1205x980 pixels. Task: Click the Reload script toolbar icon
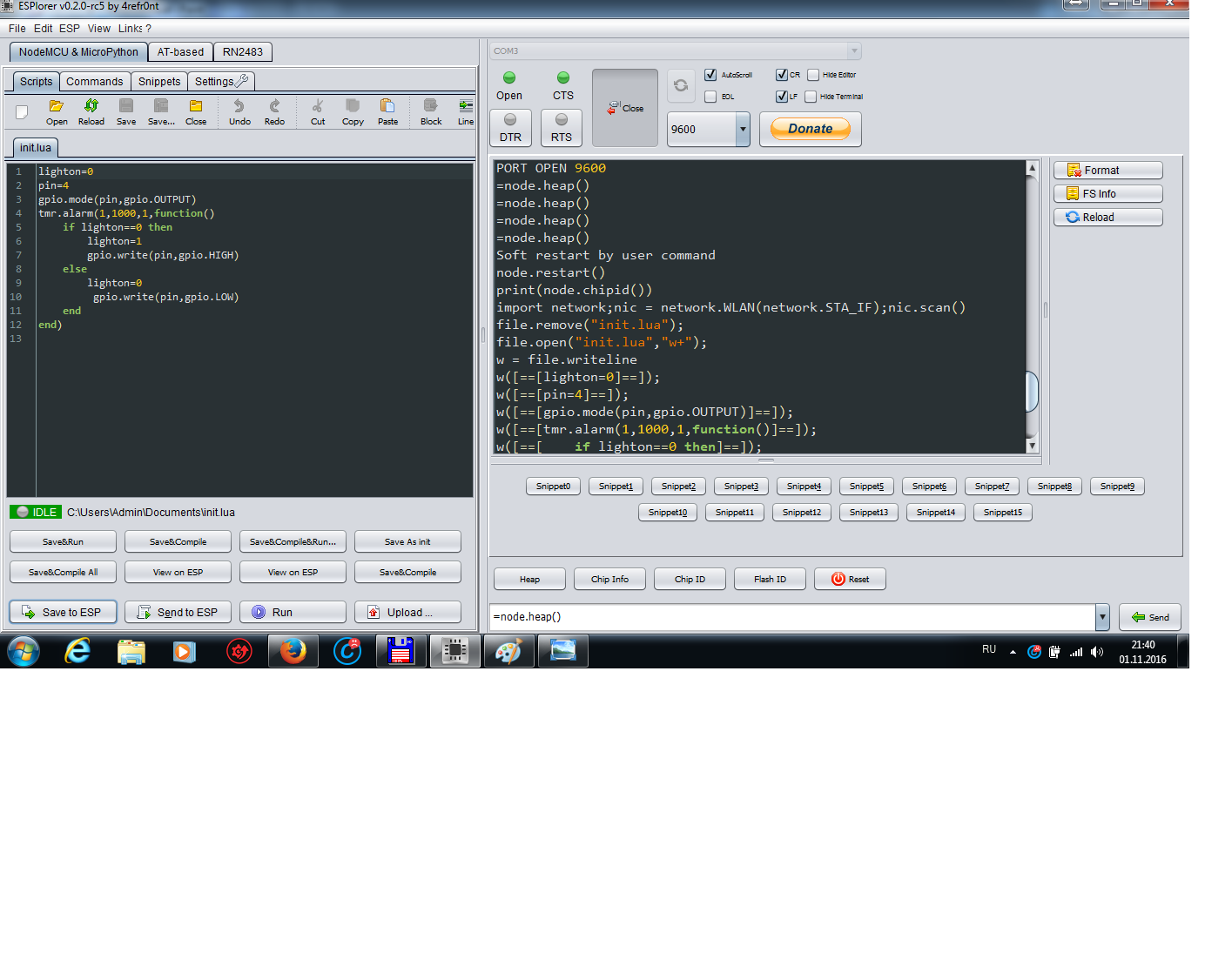pos(91,111)
